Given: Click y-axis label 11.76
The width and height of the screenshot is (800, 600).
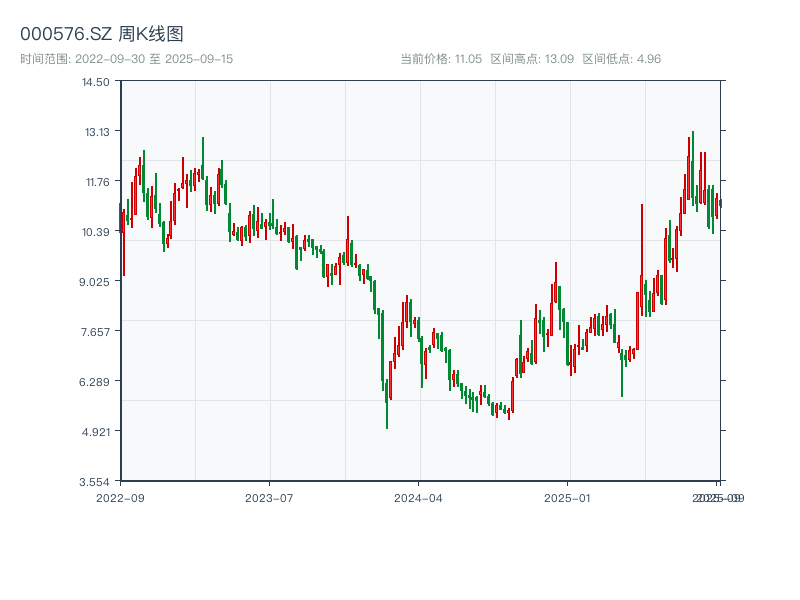Looking at the screenshot, I should [x=97, y=182].
